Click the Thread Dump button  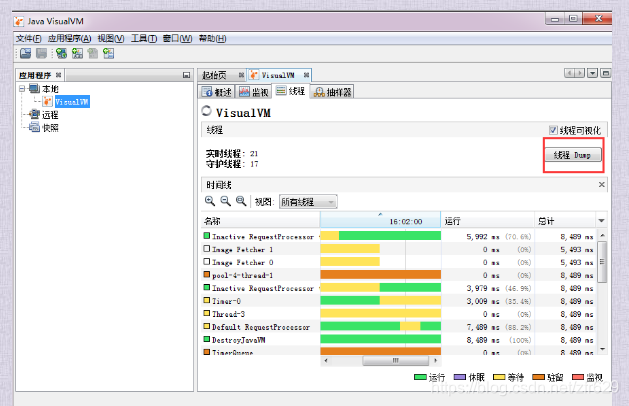573,155
